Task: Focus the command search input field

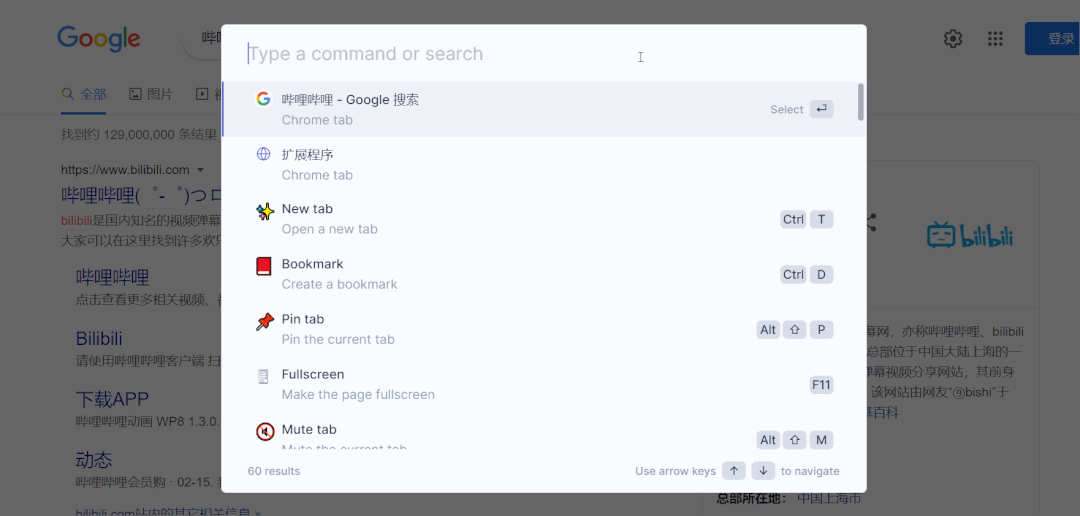Action: tap(440, 54)
